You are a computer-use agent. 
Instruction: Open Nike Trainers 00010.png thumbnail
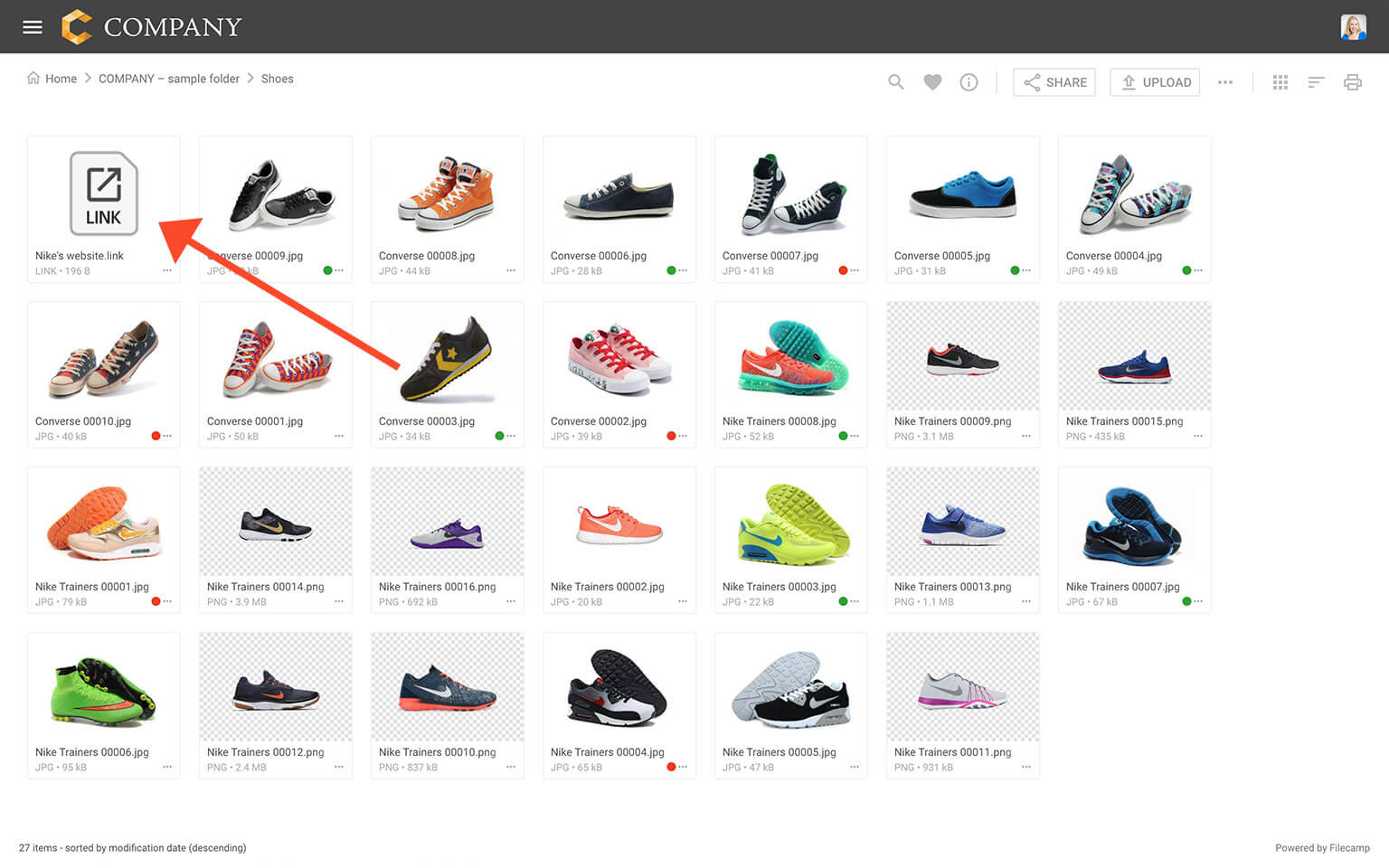[x=448, y=688]
